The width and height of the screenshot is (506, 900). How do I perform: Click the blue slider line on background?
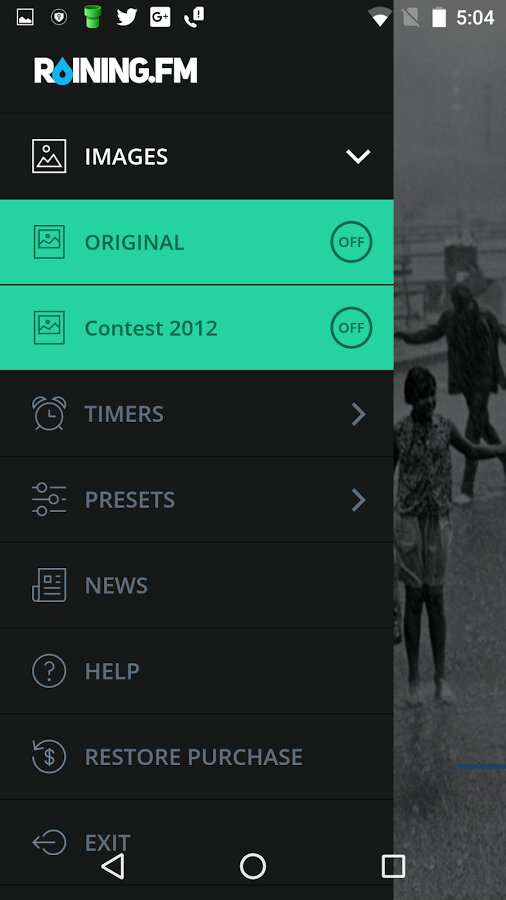(x=481, y=766)
